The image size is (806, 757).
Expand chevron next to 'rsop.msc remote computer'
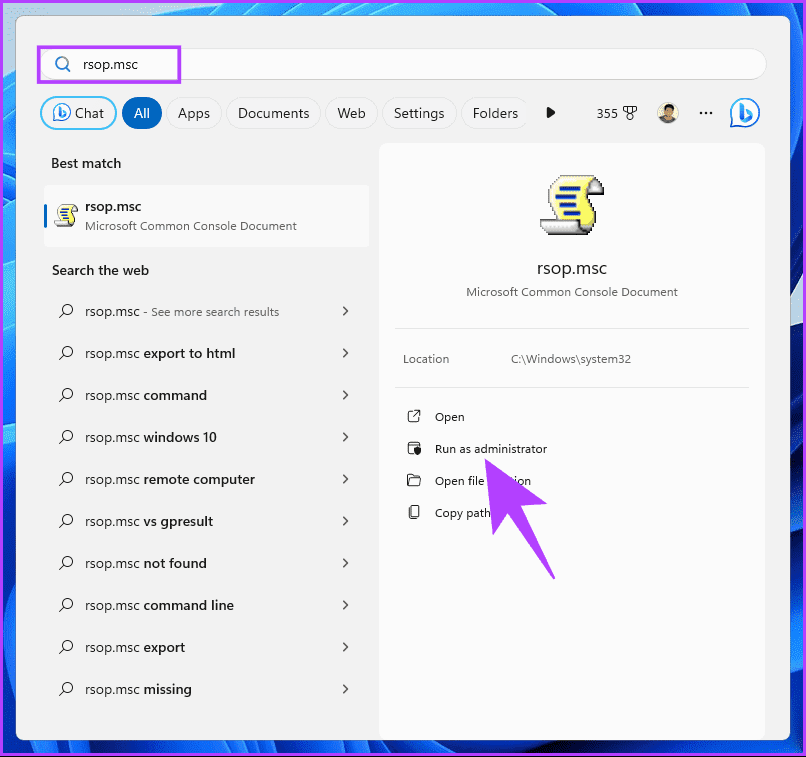pyautogui.click(x=345, y=479)
